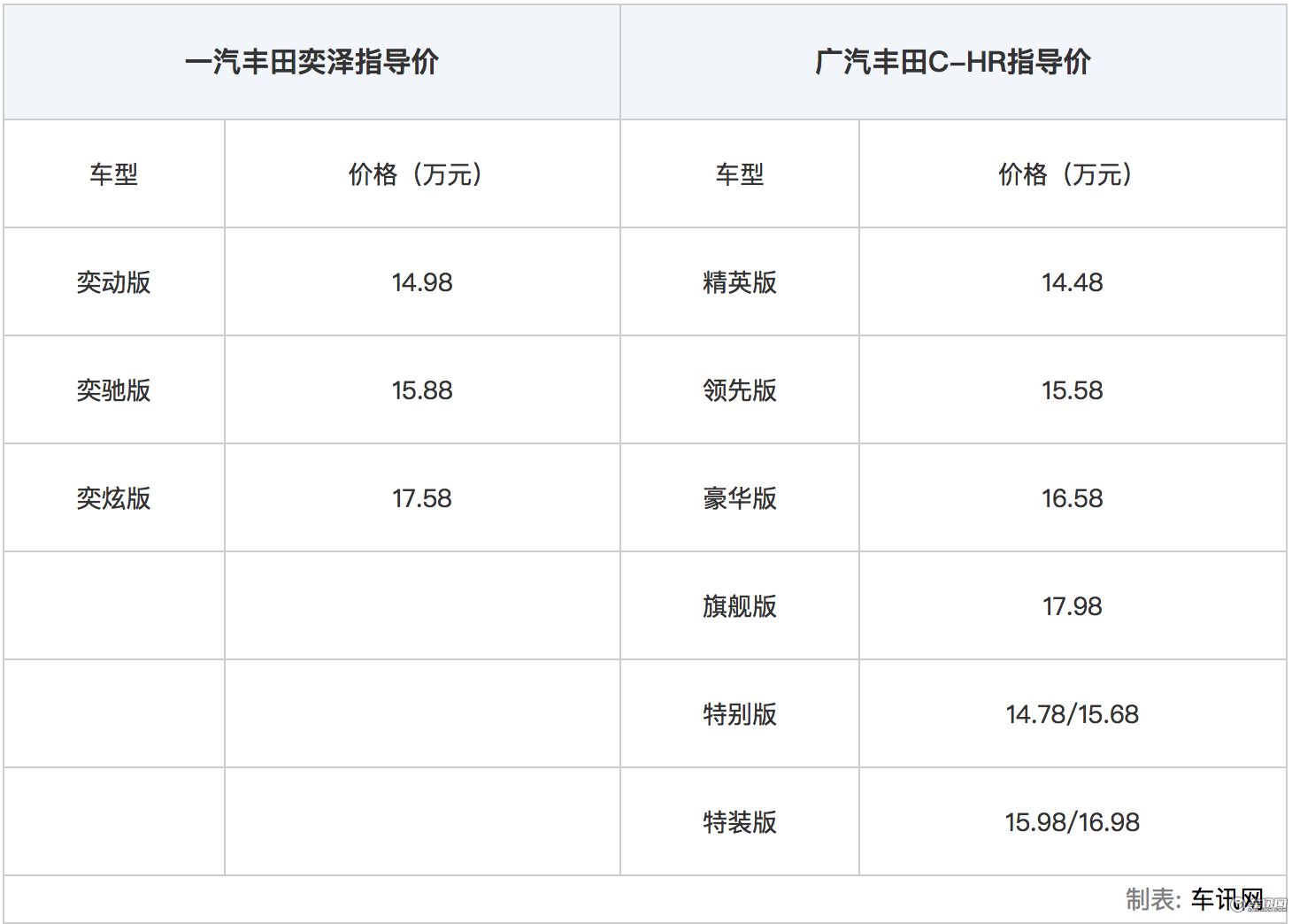Click the 15.88 price cell

(x=422, y=390)
